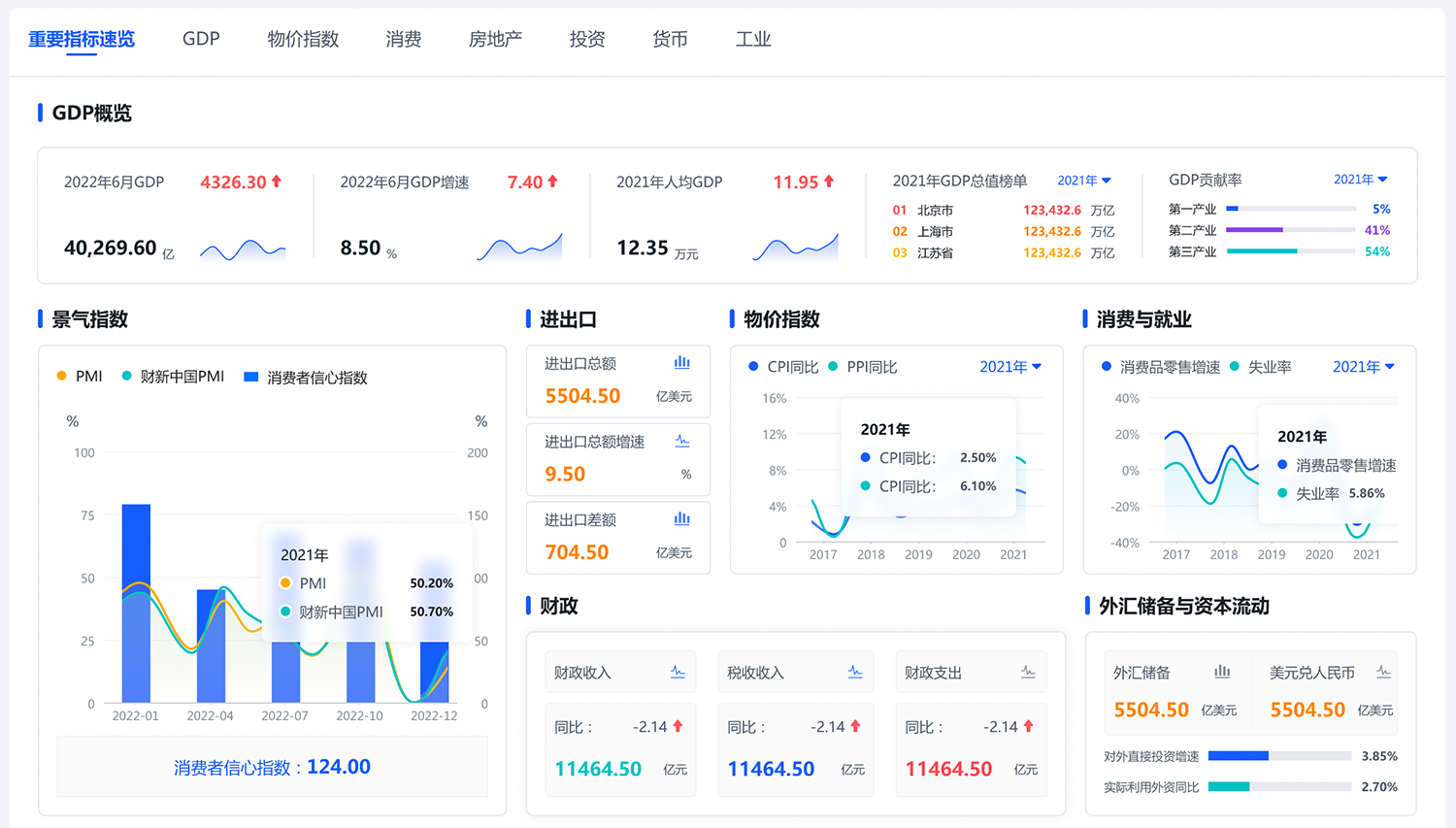1456x828 pixels.
Task: Click trend icon in 财政支出 card
Action: pyautogui.click(x=1028, y=672)
